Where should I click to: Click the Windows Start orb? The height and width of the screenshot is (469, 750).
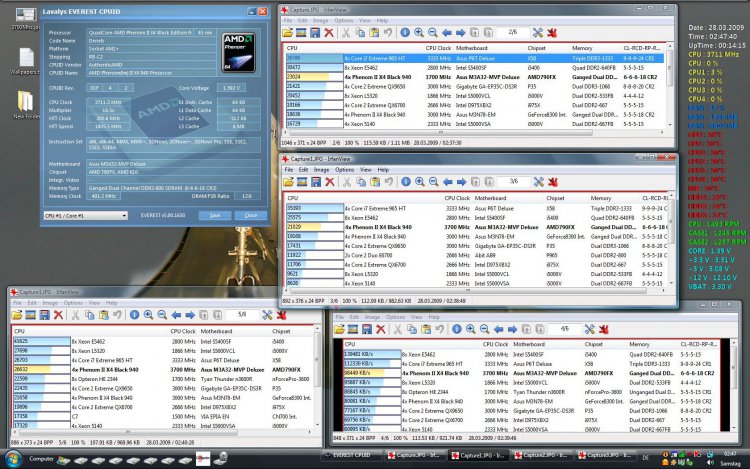13,459
